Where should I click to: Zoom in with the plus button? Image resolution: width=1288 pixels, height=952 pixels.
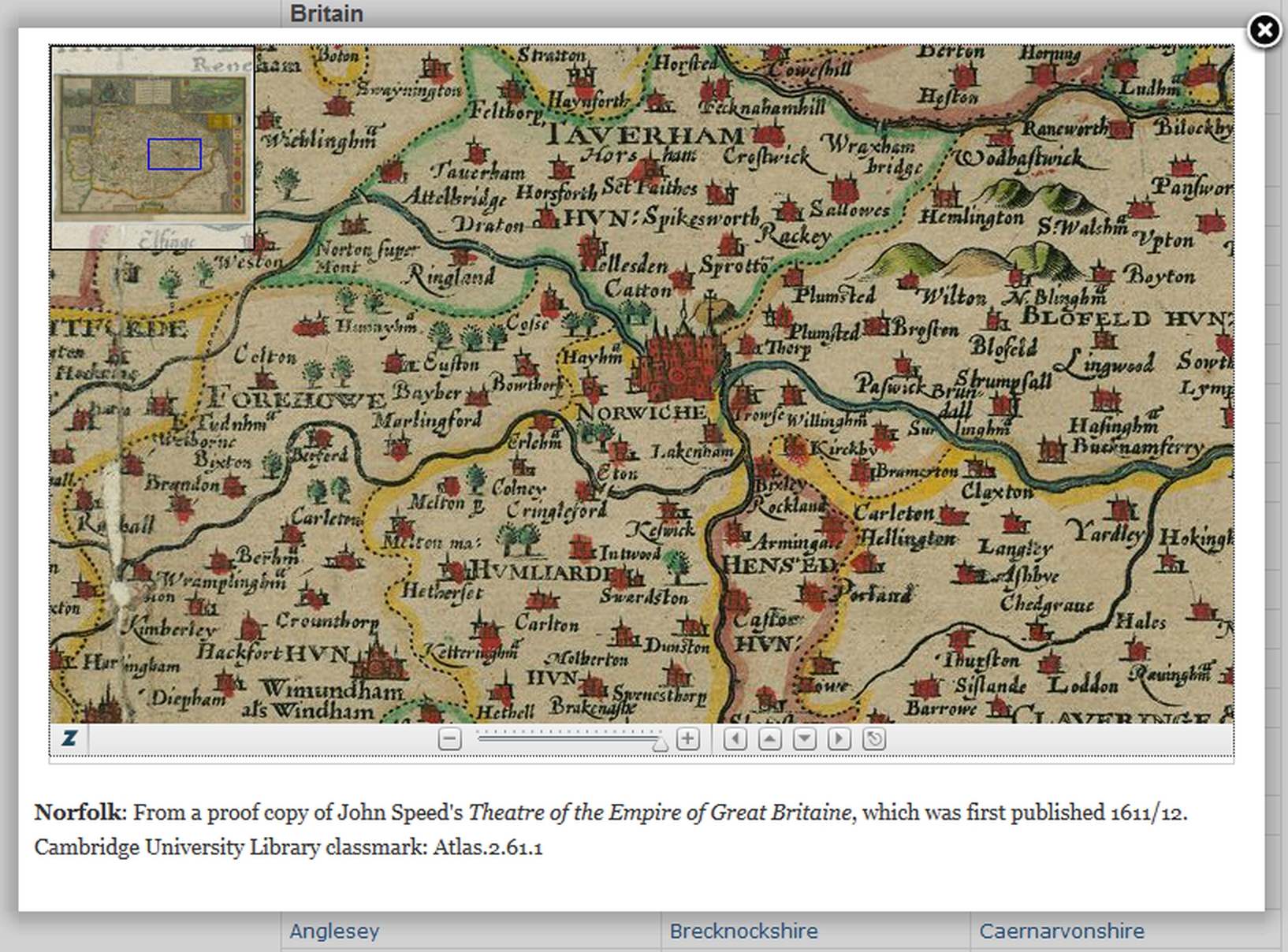(688, 738)
